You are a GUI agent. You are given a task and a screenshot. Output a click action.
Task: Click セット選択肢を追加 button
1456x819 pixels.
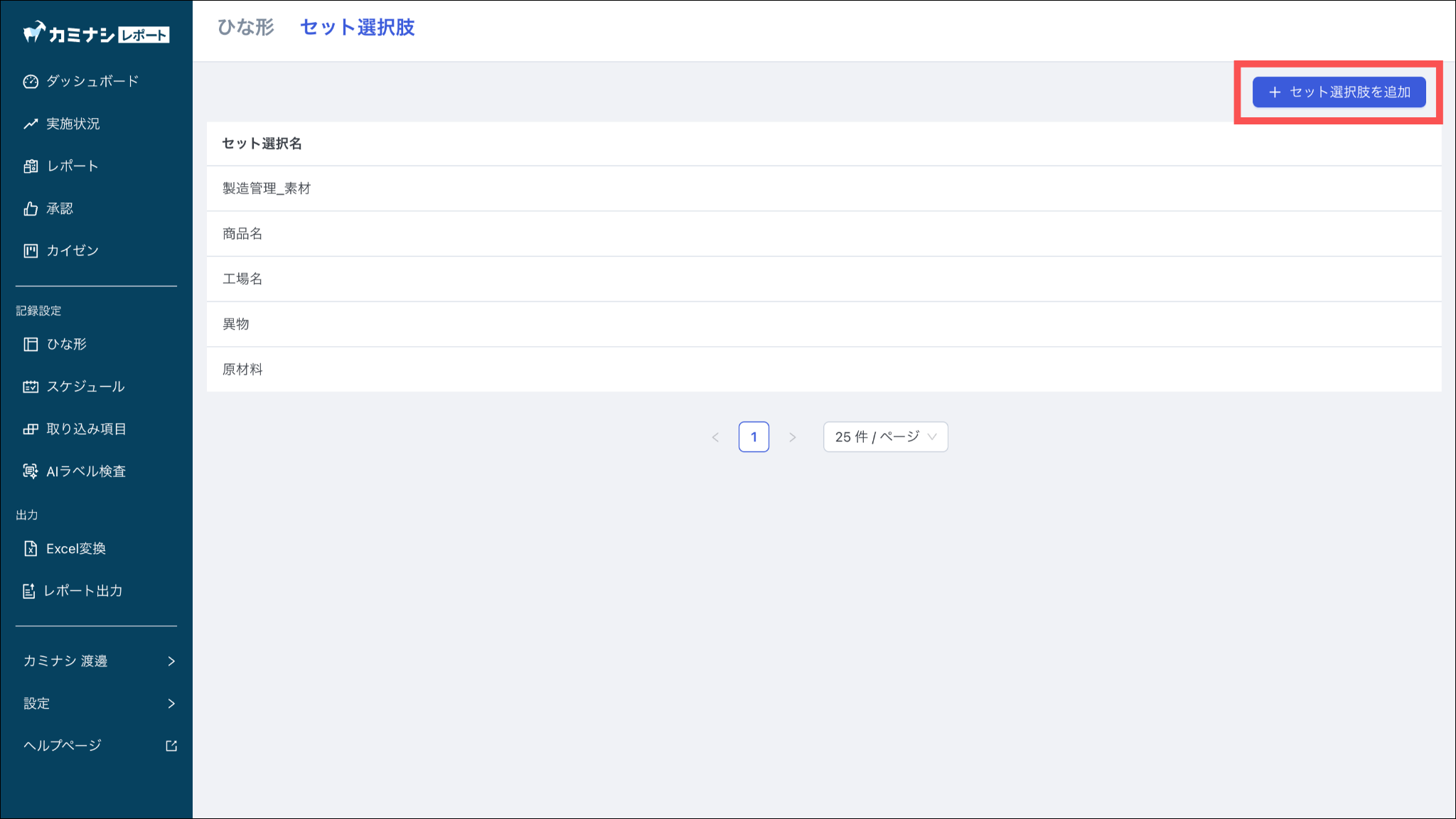pos(1339,92)
